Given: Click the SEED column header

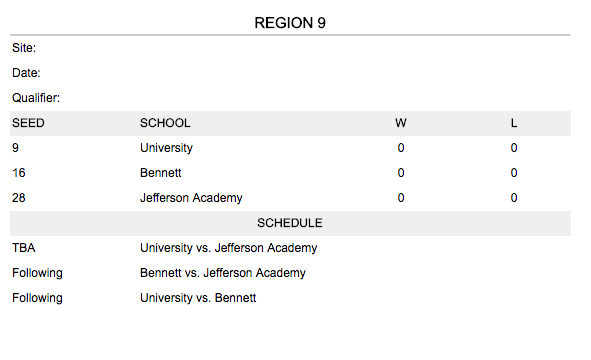Looking at the screenshot, I should (x=28, y=123).
